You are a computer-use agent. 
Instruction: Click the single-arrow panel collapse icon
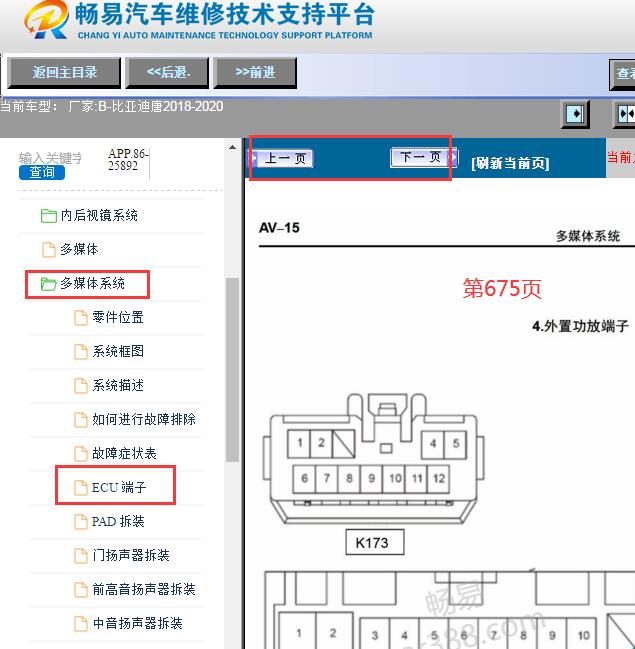[x=575, y=114]
